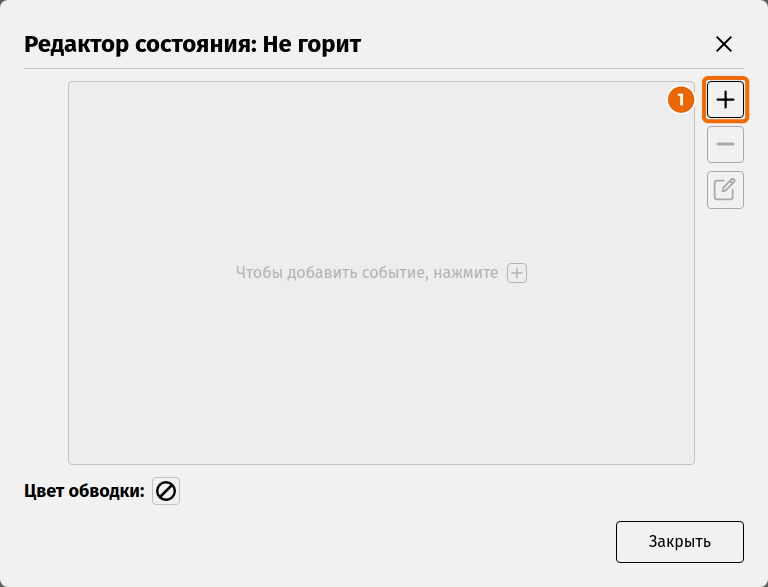
Task: Click the dialog title 'Редактор состояния: Не горит'
Action: coord(192,44)
